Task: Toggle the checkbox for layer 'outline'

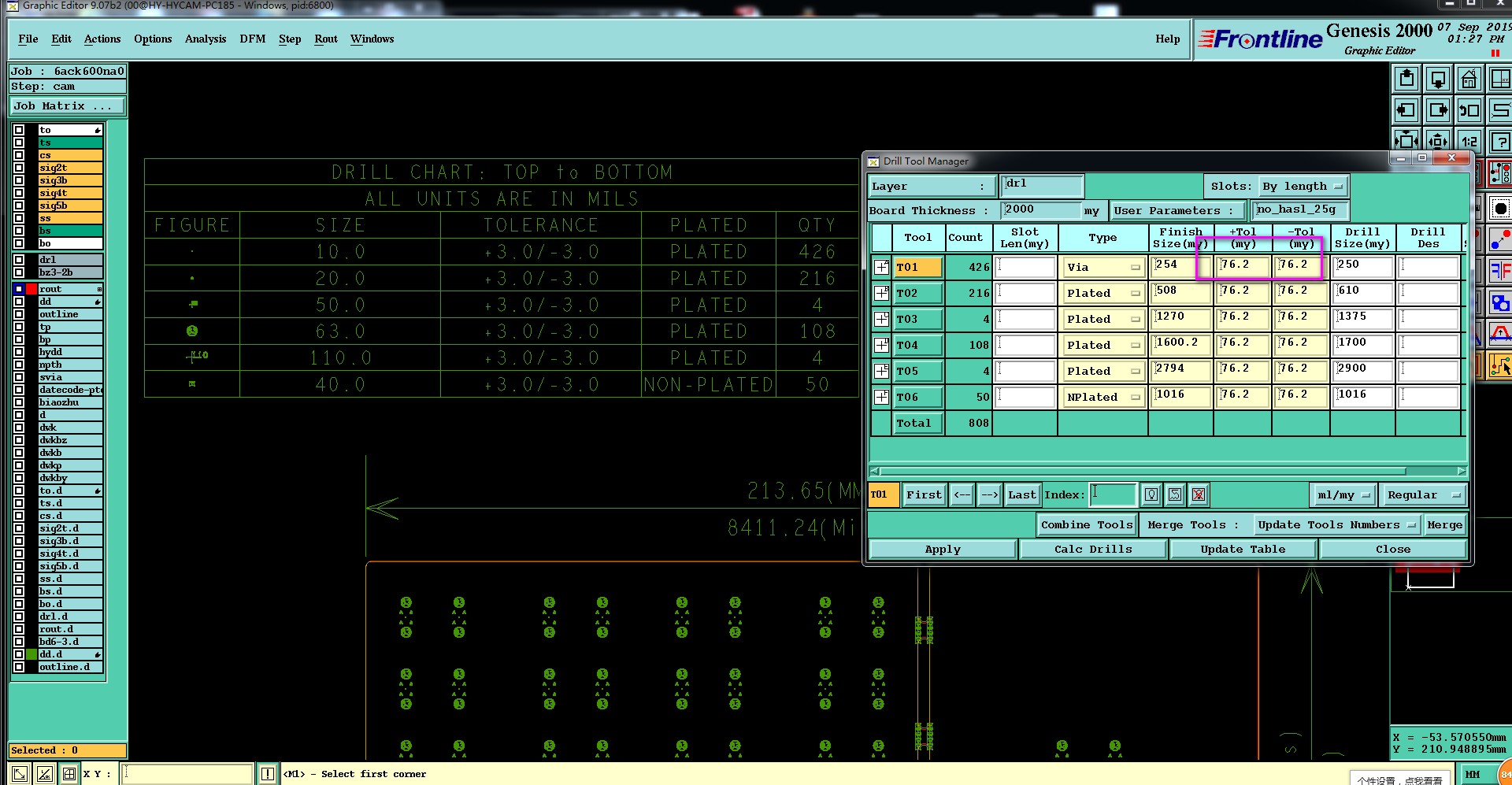Action: click(19, 314)
